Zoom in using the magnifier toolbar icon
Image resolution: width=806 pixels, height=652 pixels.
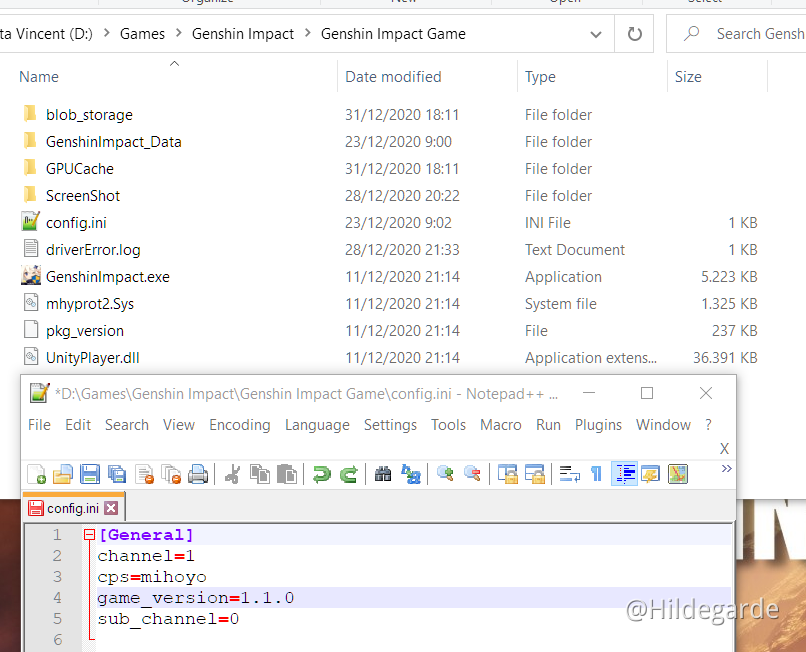coord(446,473)
